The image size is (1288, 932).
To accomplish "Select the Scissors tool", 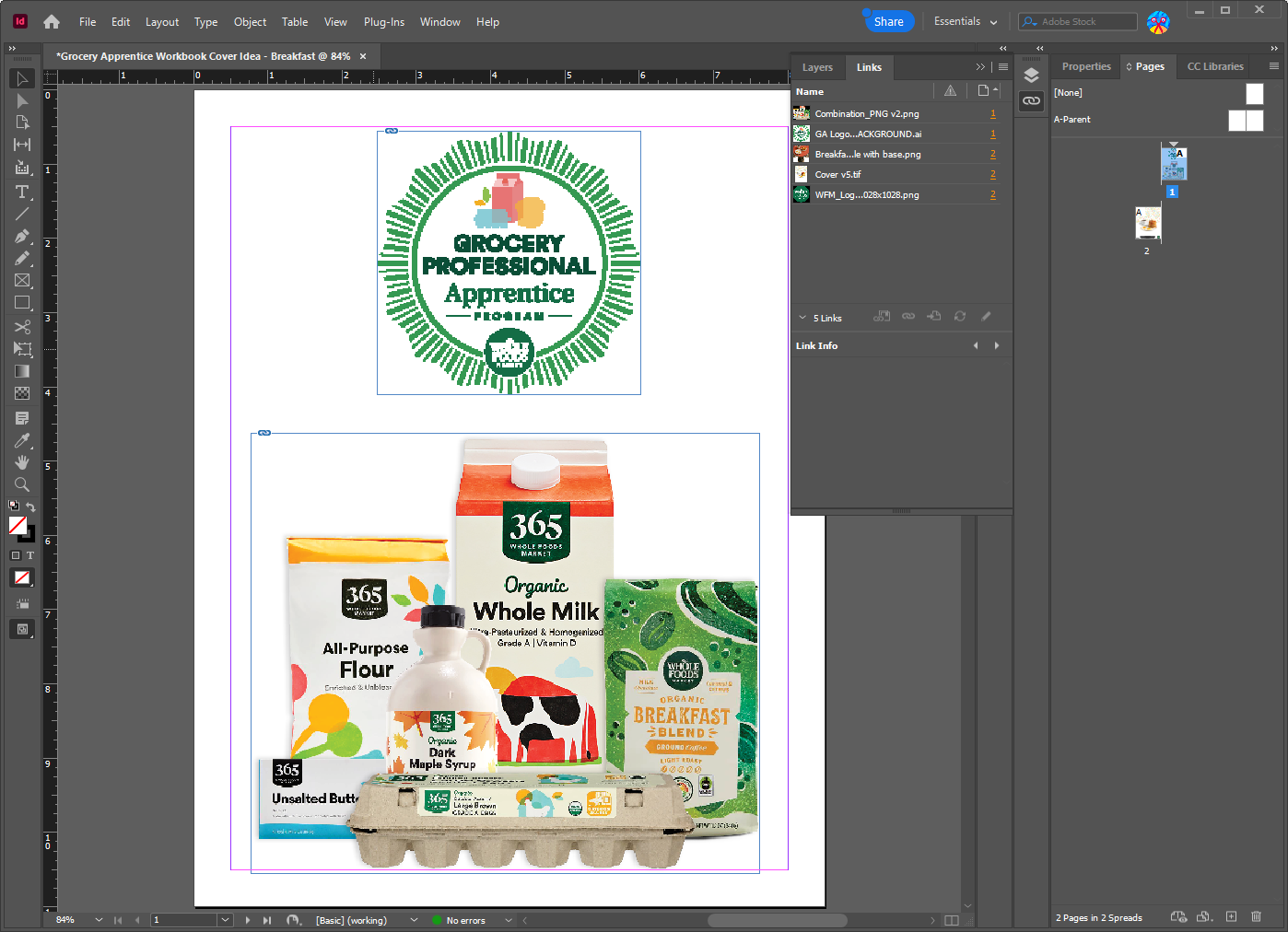I will coord(22,327).
